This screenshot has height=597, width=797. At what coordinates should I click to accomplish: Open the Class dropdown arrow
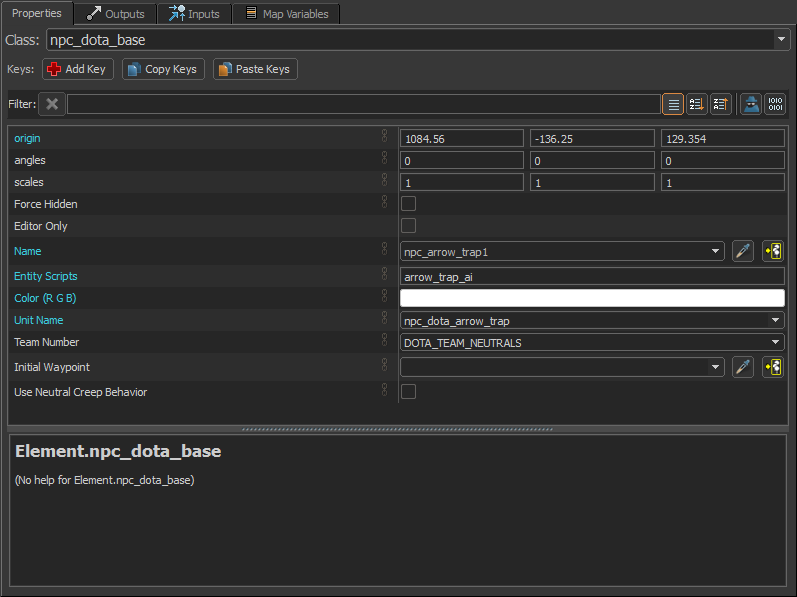781,39
